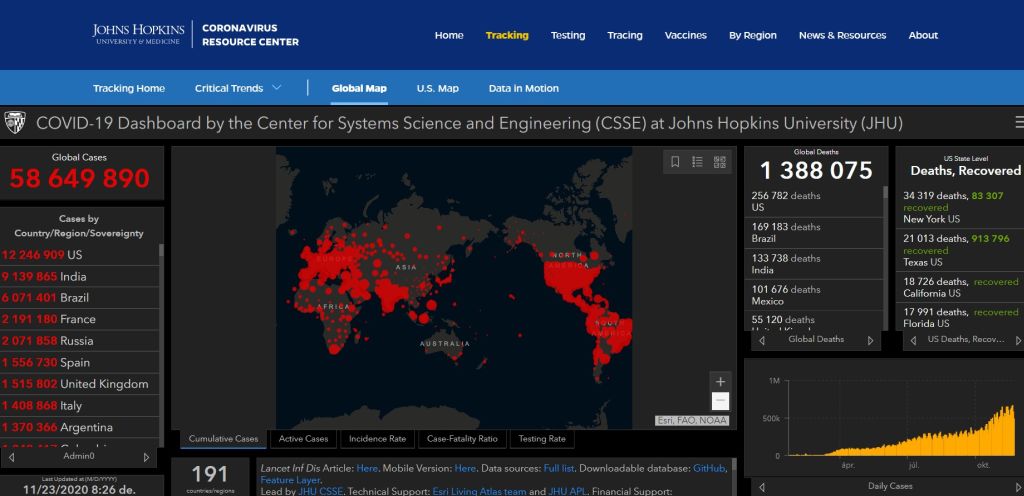1024x496 pixels.
Task: Click the left arrow beside Global Deaths
Action: tap(761, 341)
